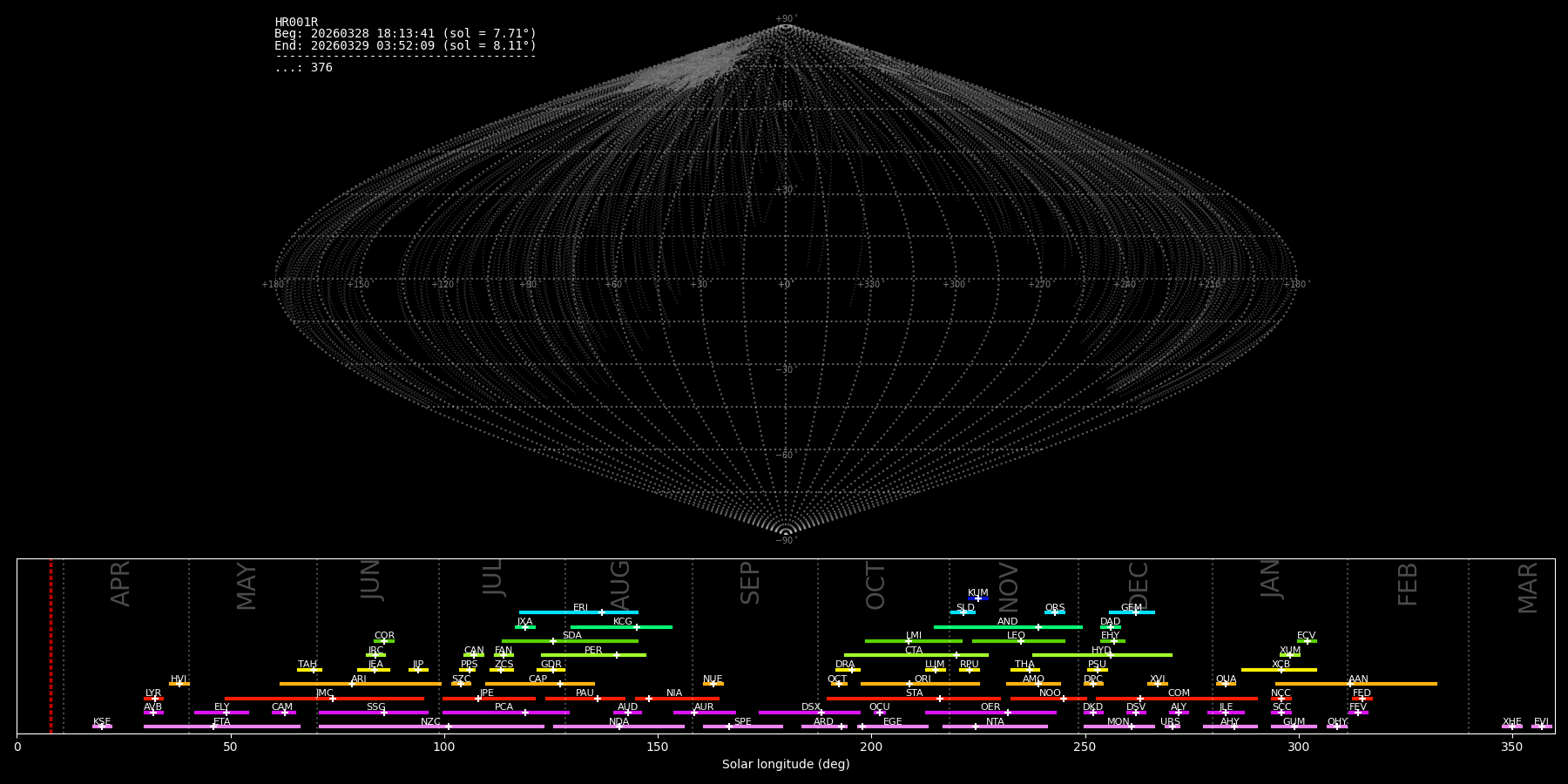This screenshot has width=1568, height=784.
Task: Click the NUE shower label
Action: click(713, 679)
